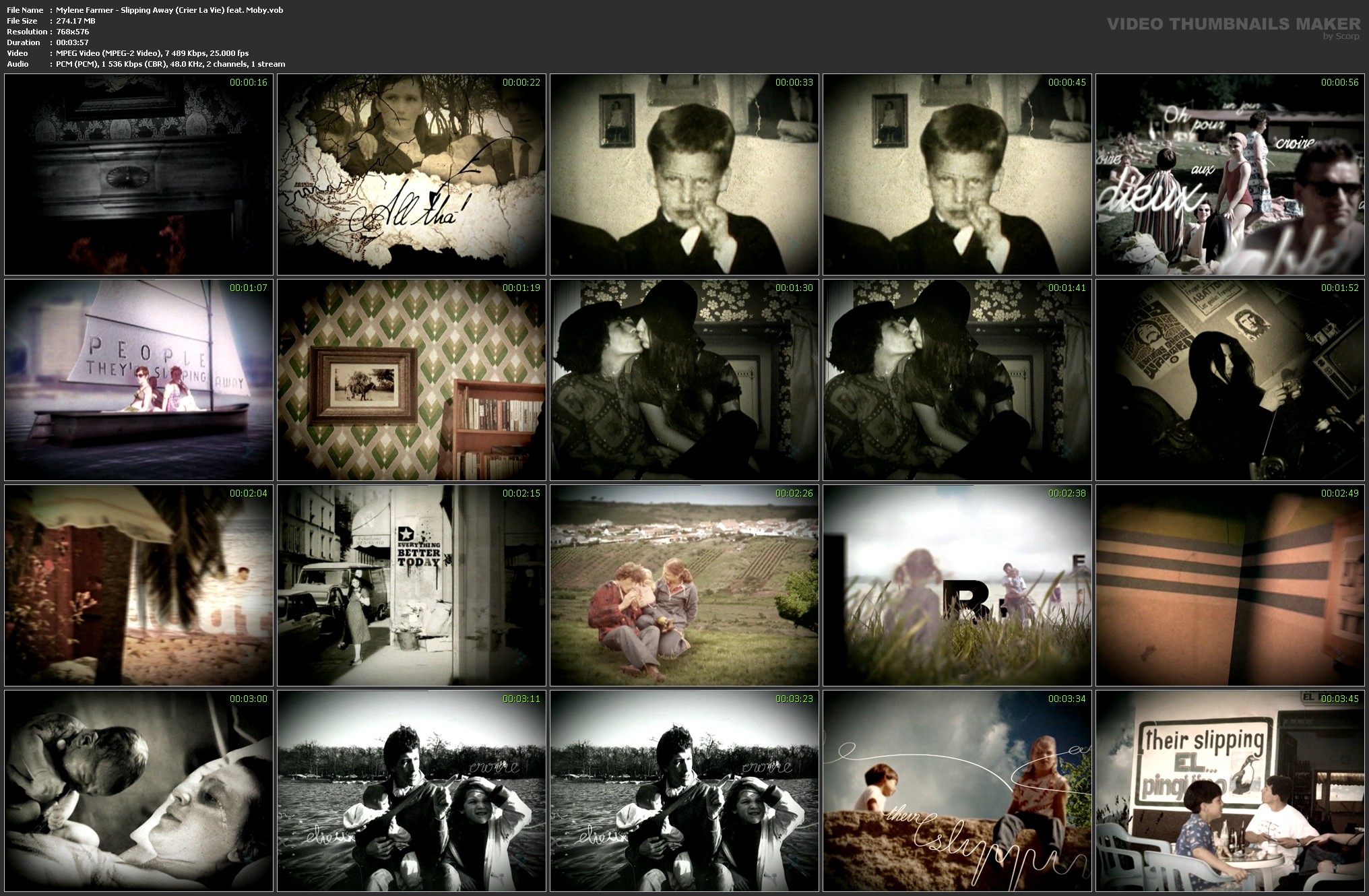Select the thumbnail at 00:02:38

[957, 585]
